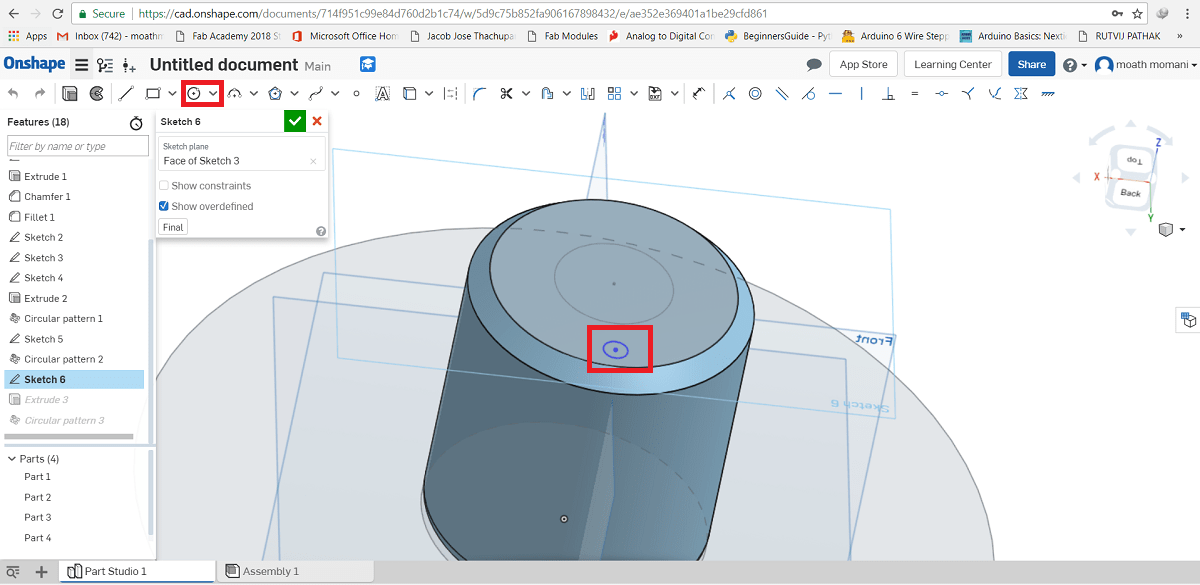The width and height of the screenshot is (1200, 585).
Task: Select Chamfer 1 in feature list
Action: [x=47, y=197]
